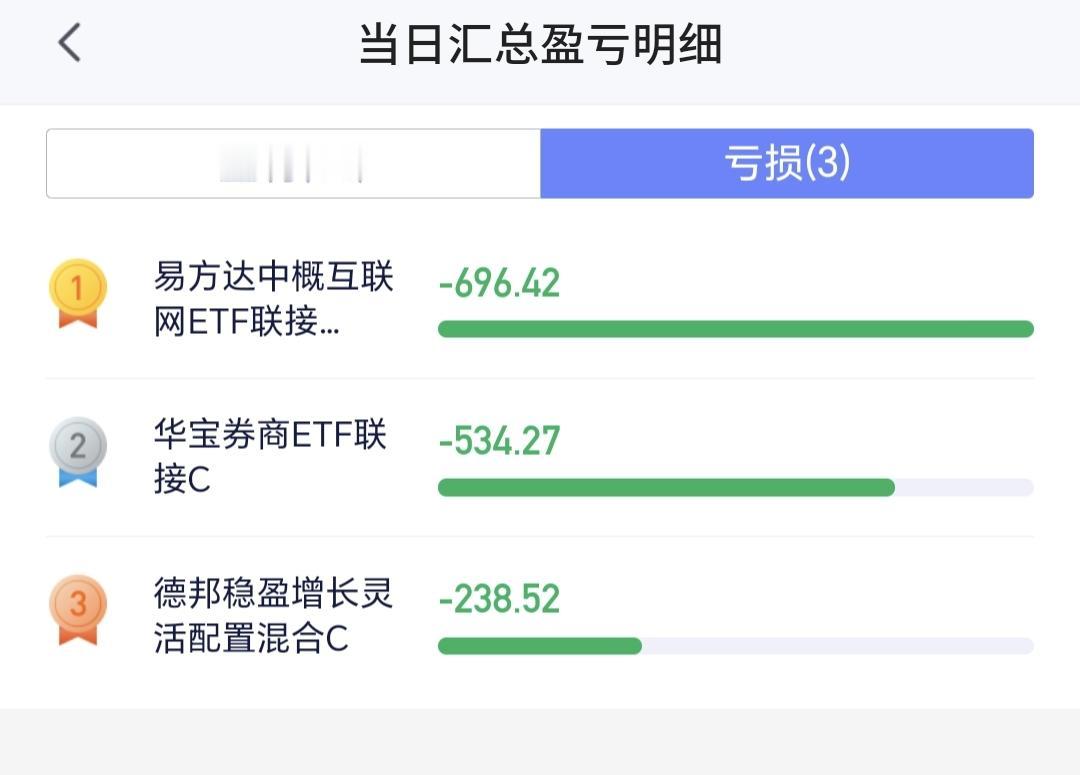Go back using the left arrow icon
This screenshot has height=775, width=1080.
70,43
